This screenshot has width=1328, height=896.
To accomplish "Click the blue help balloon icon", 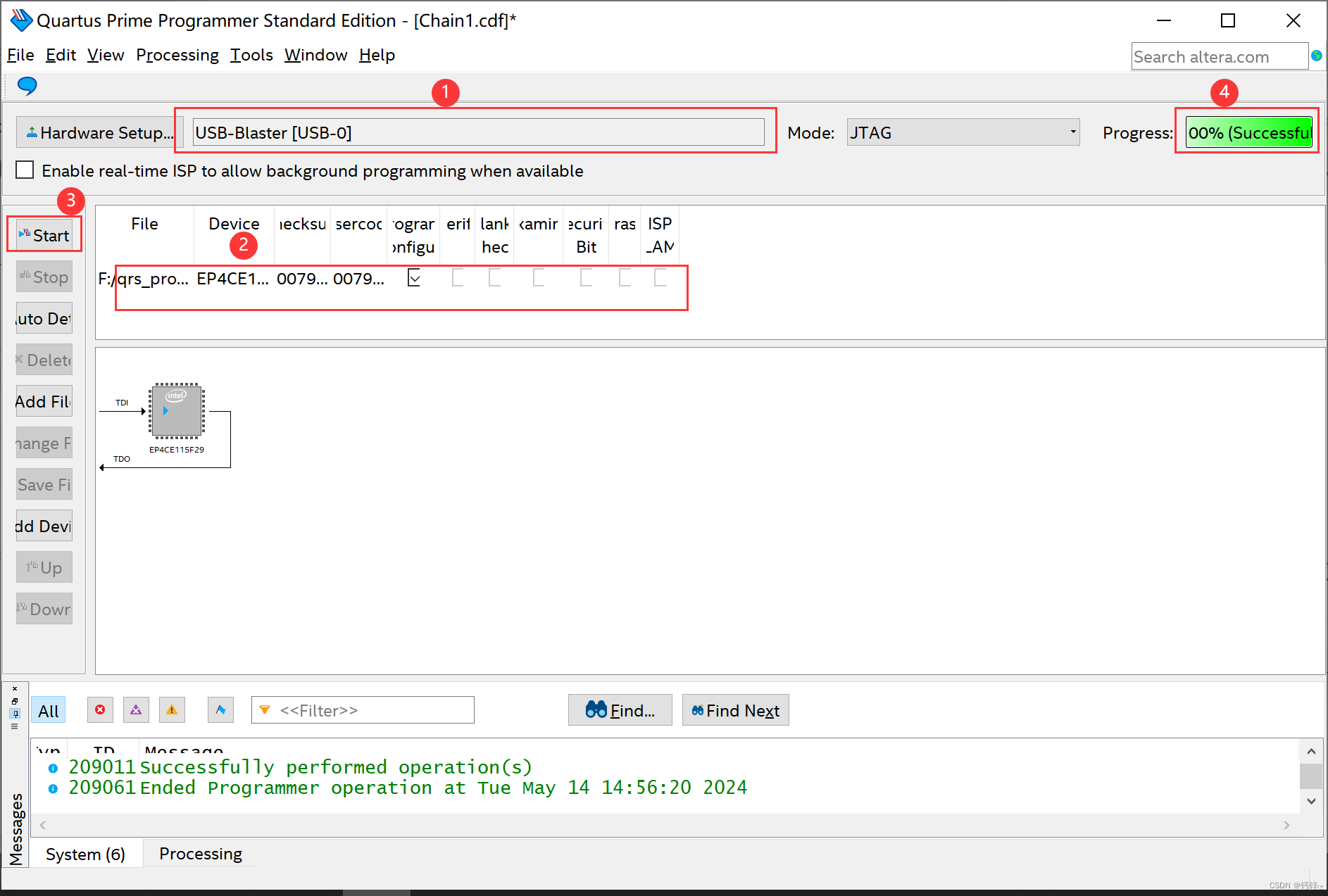I will click(x=27, y=86).
